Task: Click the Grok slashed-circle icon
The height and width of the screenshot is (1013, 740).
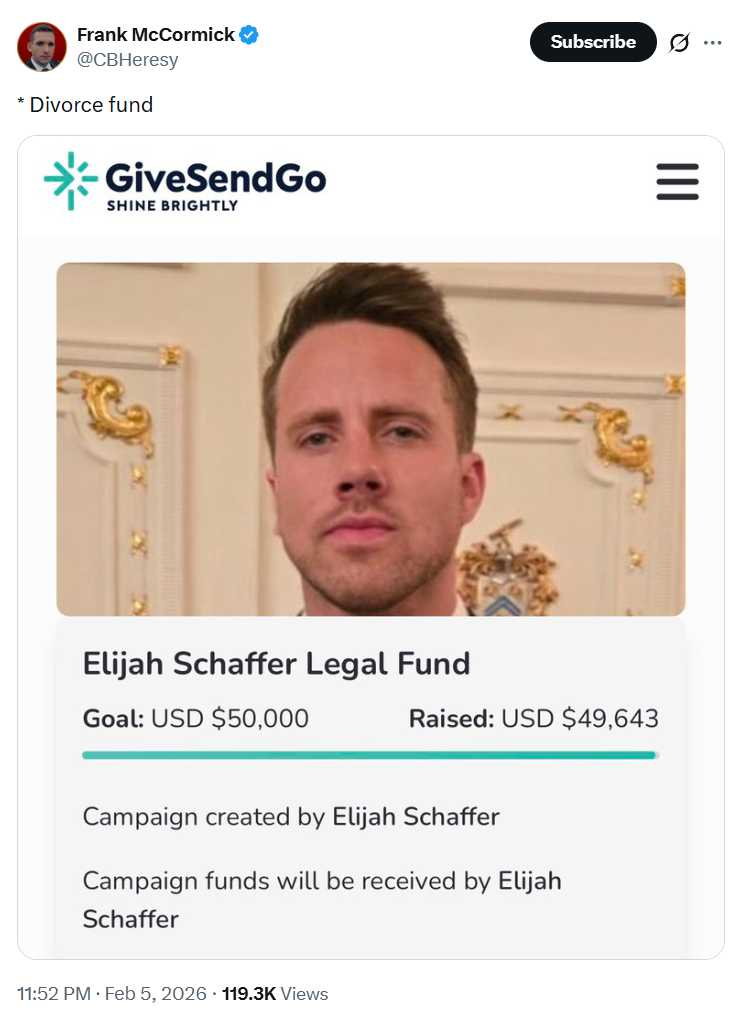Action: tap(679, 43)
